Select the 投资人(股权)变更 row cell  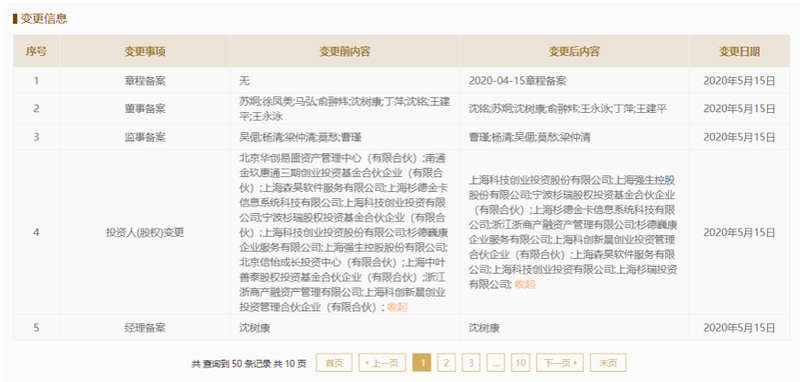pyautogui.click(x=145, y=232)
